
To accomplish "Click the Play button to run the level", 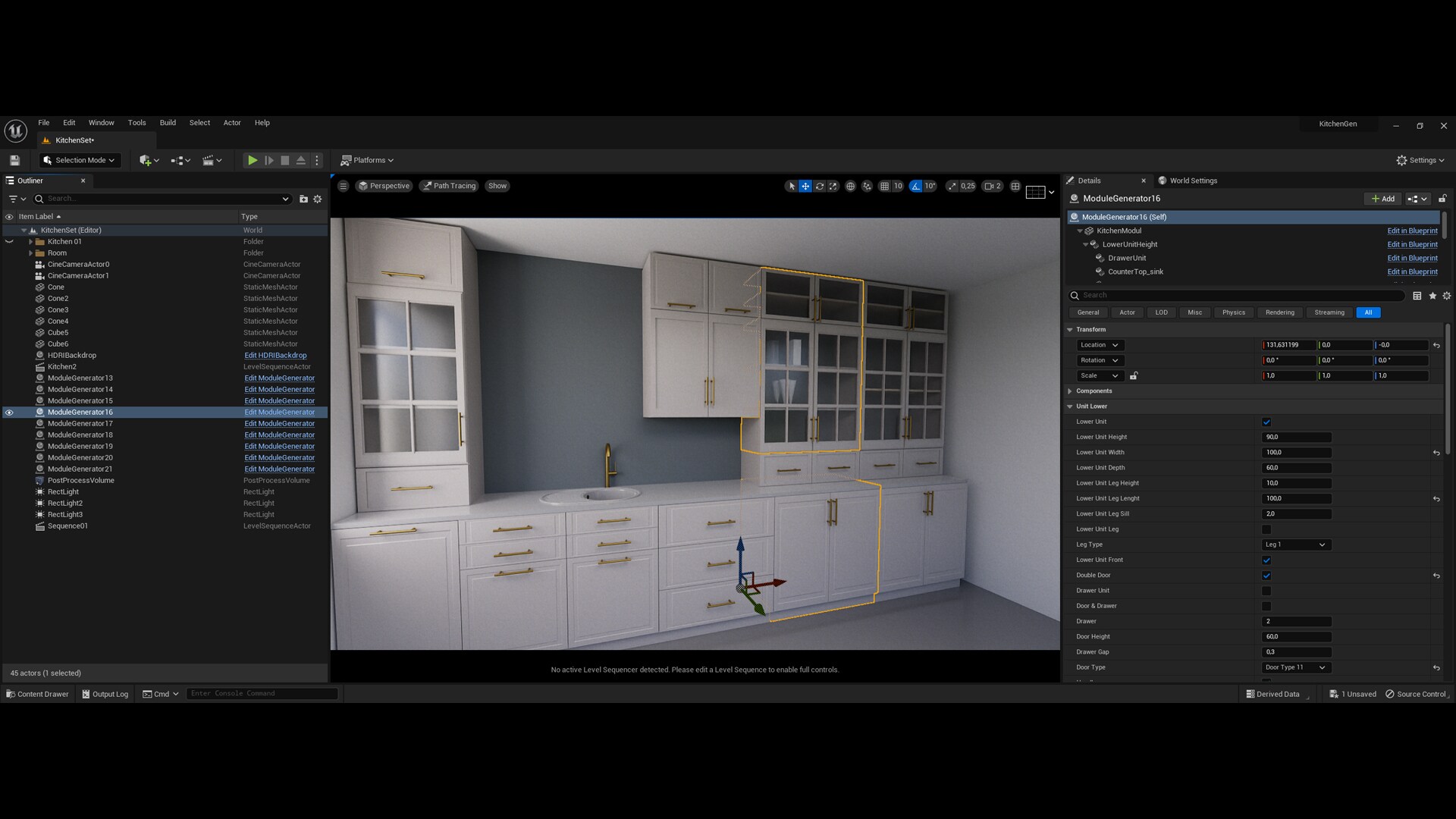I will pyautogui.click(x=253, y=160).
